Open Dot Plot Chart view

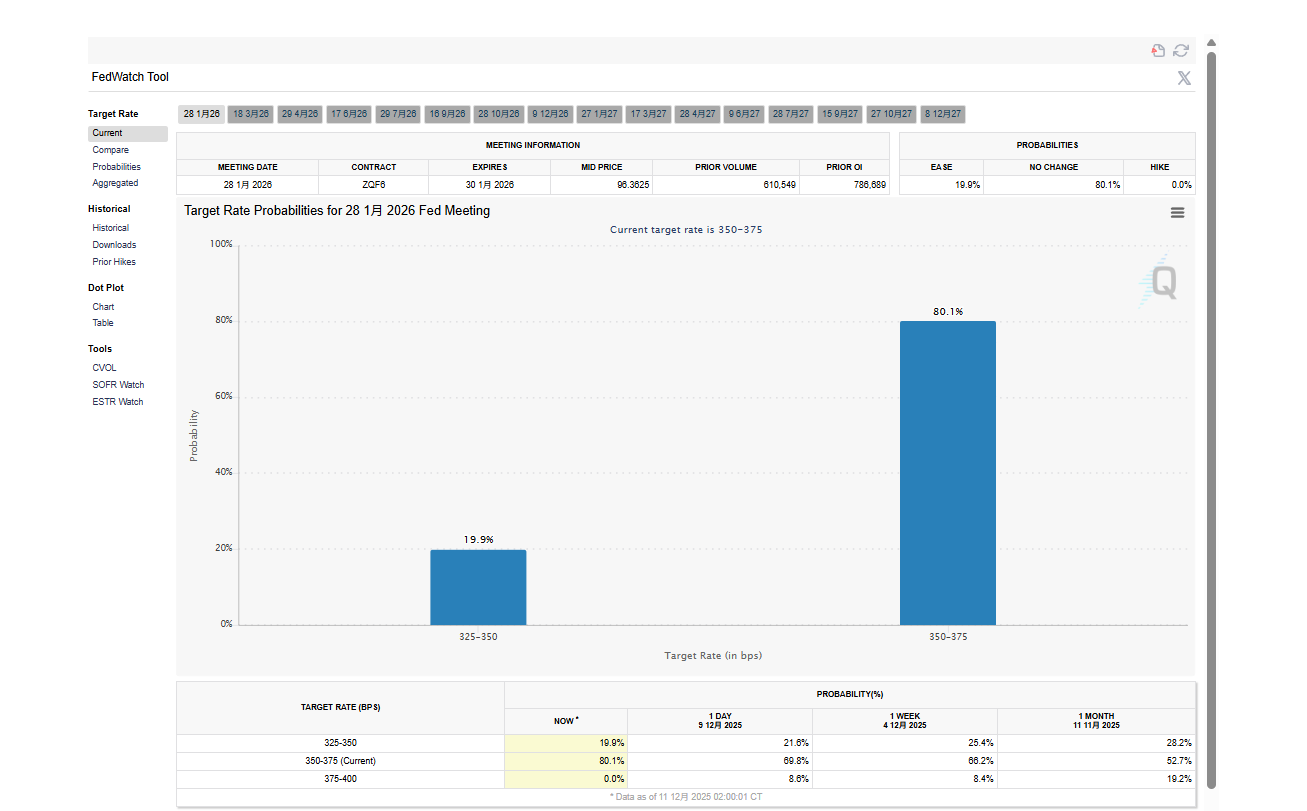103,307
